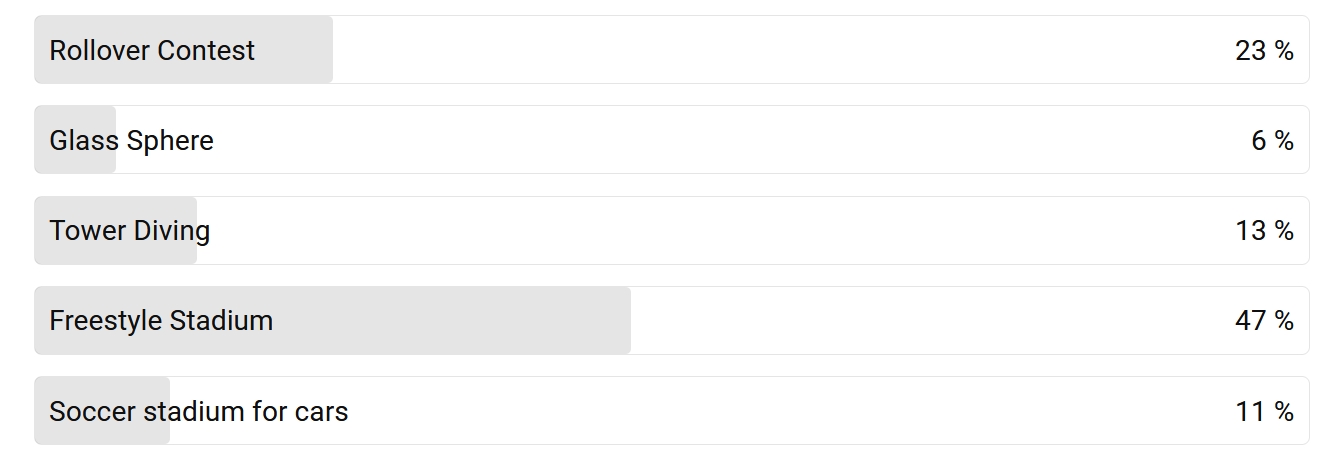Image resolution: width=1326 pixels, height=458 pixels.
Task: Select the Rollover Contest poll option label
Action: click(x=152, y=50)
